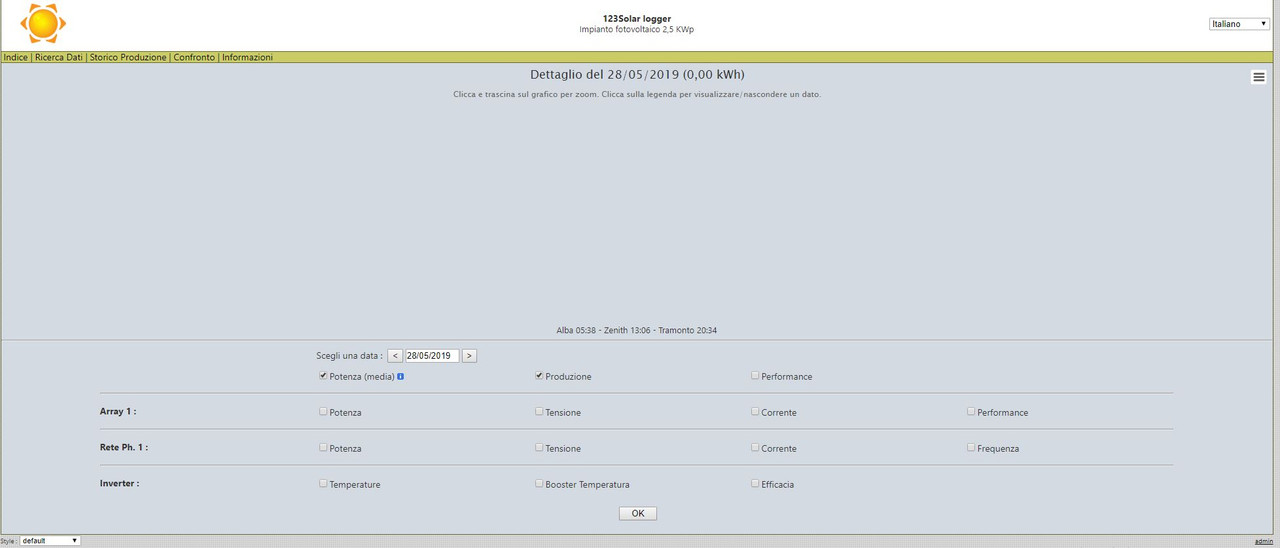Viewport: 1280px width, 548px height.
Task: Click the date field 28/05/2019
Action: pyautogui.click(x=432, y=356)
